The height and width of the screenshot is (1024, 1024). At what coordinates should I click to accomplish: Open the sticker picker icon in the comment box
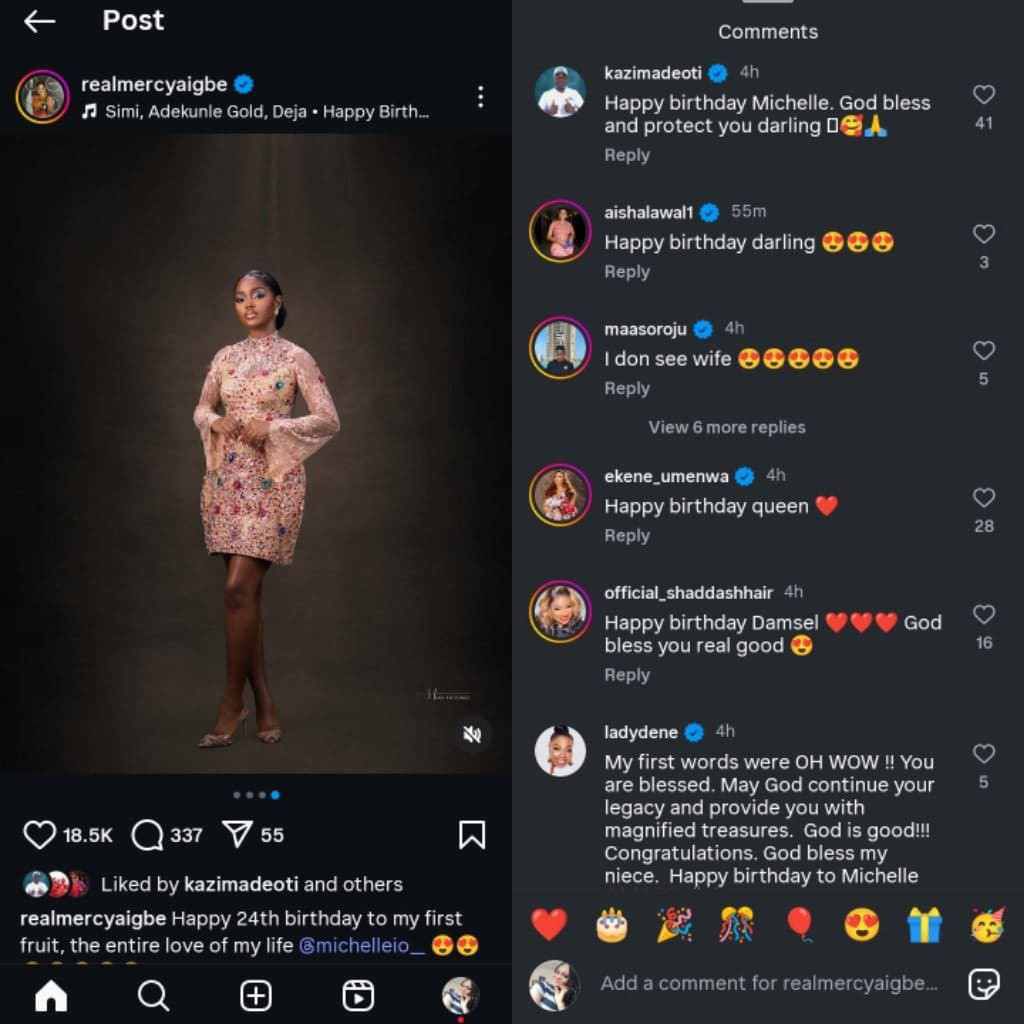984,984
